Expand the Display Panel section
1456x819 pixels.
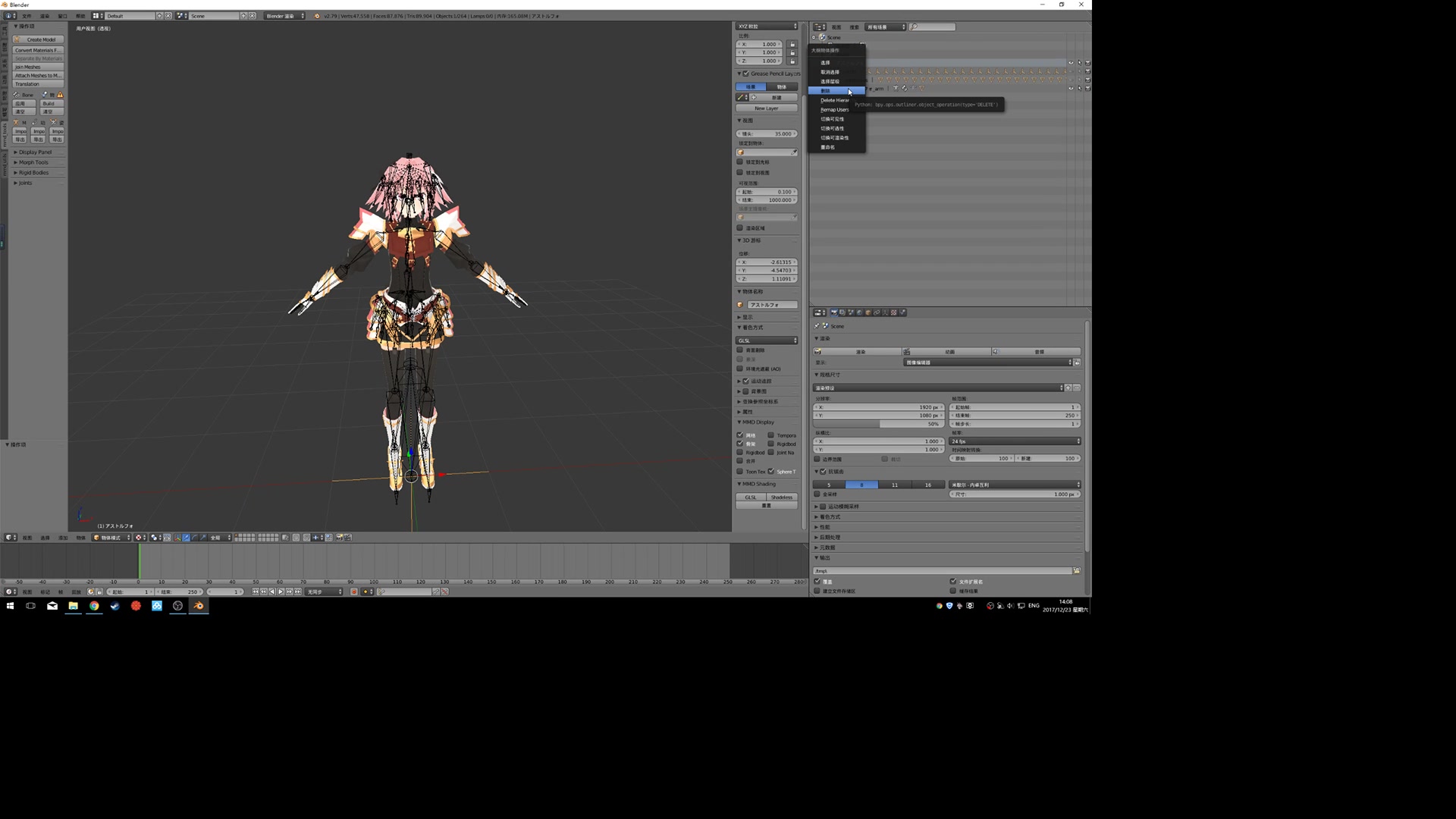pos(34,152)
